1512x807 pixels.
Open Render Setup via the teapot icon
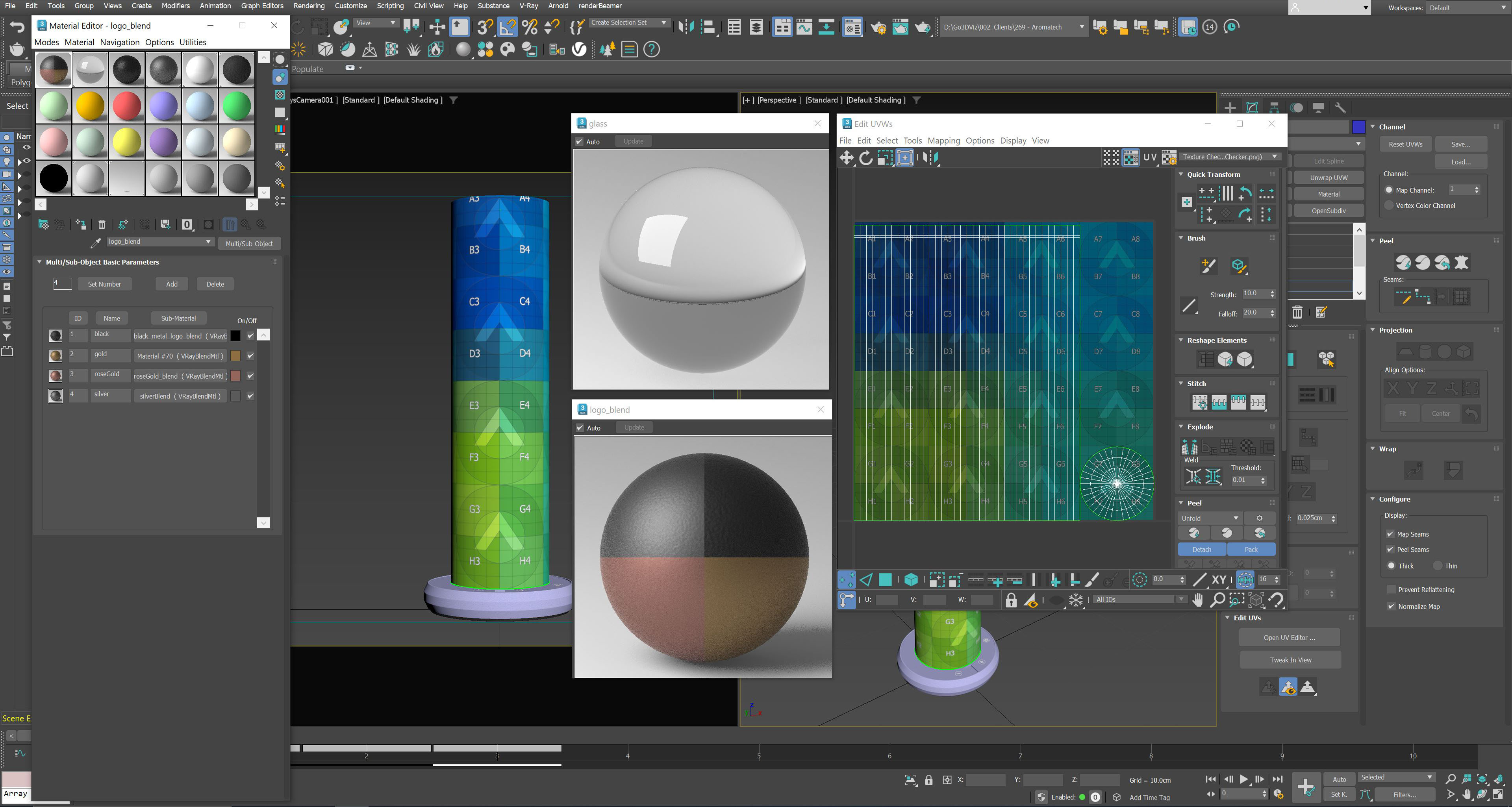click(879, 27)
